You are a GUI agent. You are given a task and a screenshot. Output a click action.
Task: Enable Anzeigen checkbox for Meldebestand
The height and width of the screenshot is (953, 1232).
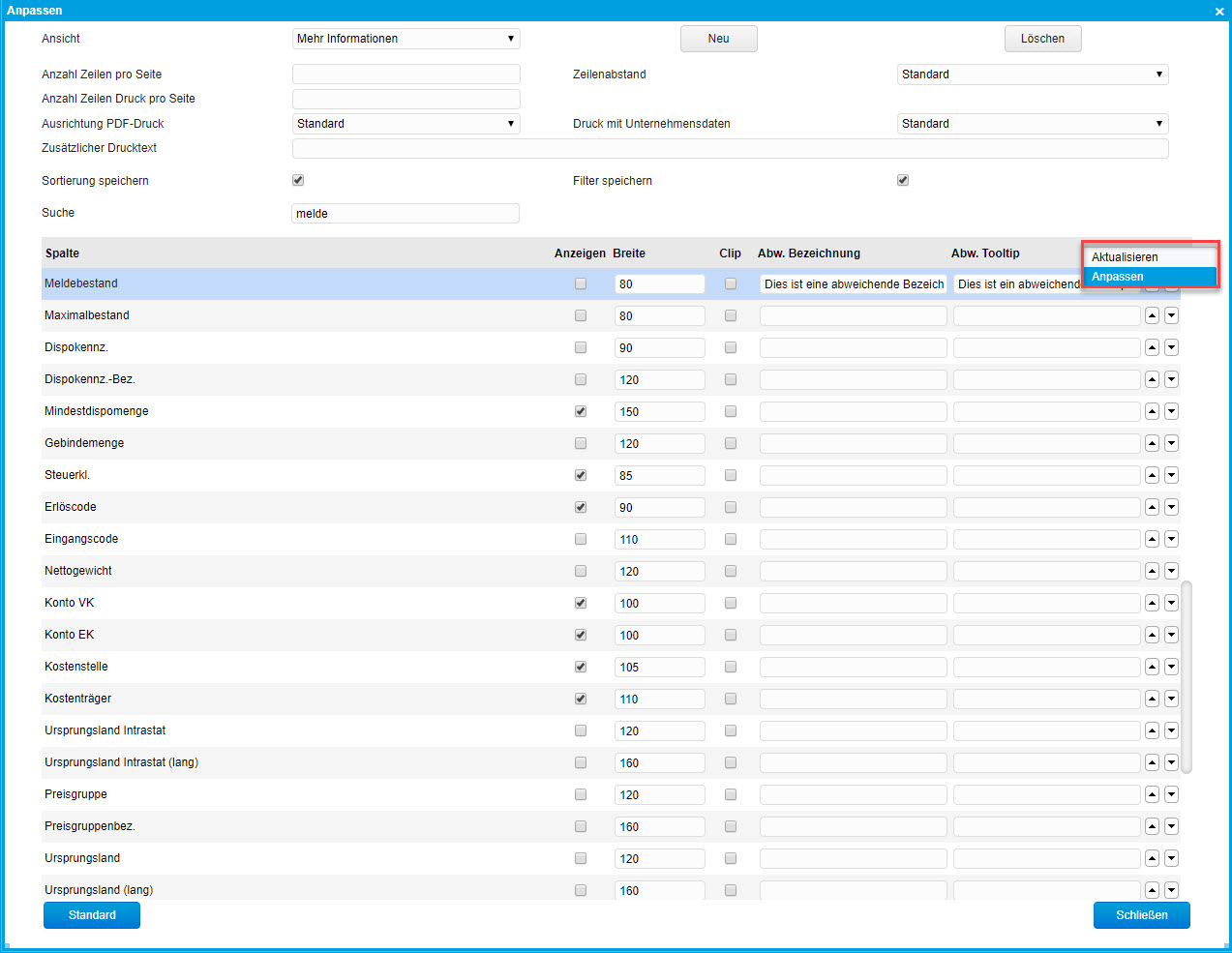pyautogui.click(x=581, y=283)
